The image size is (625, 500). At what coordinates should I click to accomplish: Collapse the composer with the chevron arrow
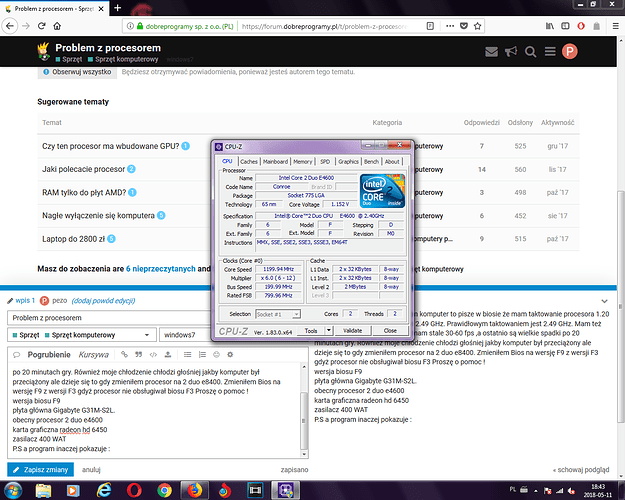[x=605, y=301]
